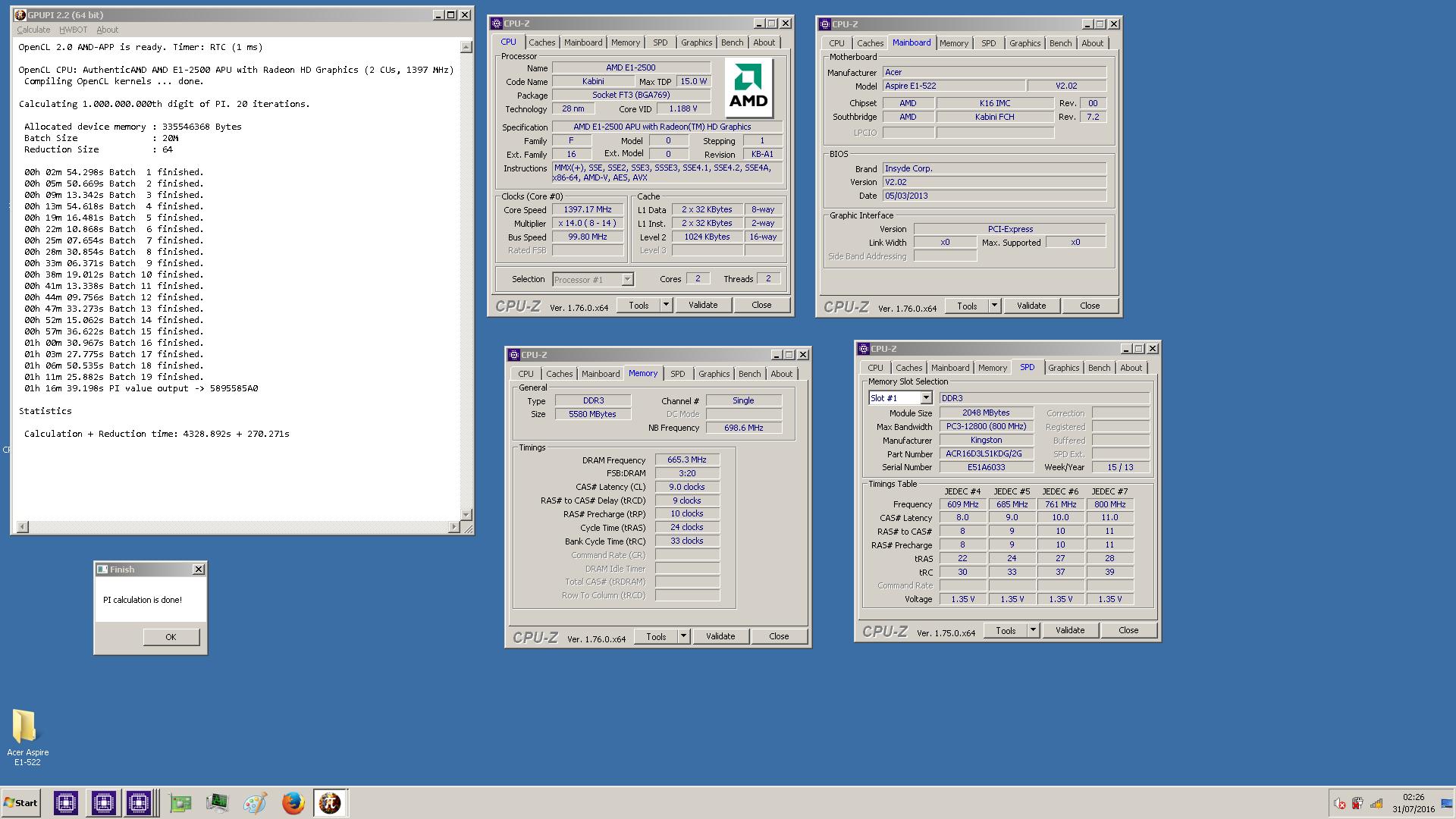Screen dimensions: 1456x819
Task: Click Show Desktop icon at taskbar end
Action: [x=1447, y=804]
